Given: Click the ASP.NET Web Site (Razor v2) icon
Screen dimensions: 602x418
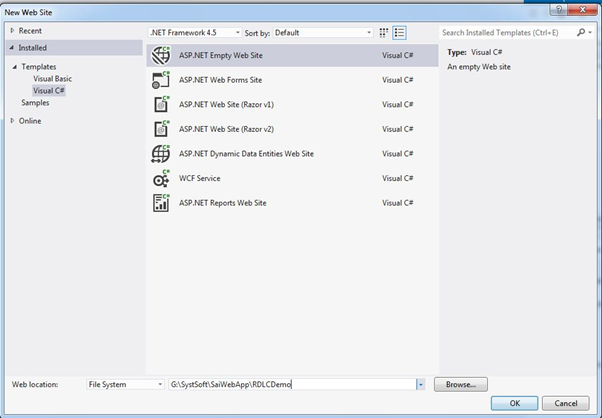Looking at the screenshot, I should click(x=161, y=129).
